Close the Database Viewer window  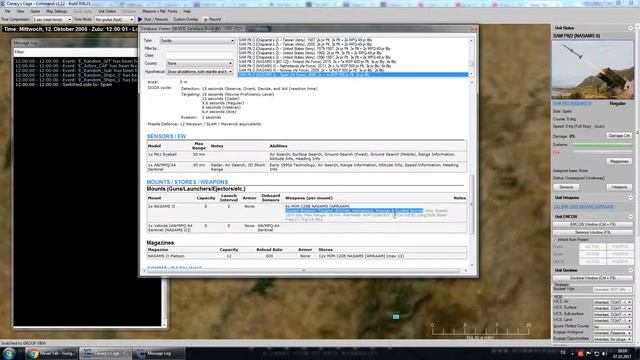[474, 29]
